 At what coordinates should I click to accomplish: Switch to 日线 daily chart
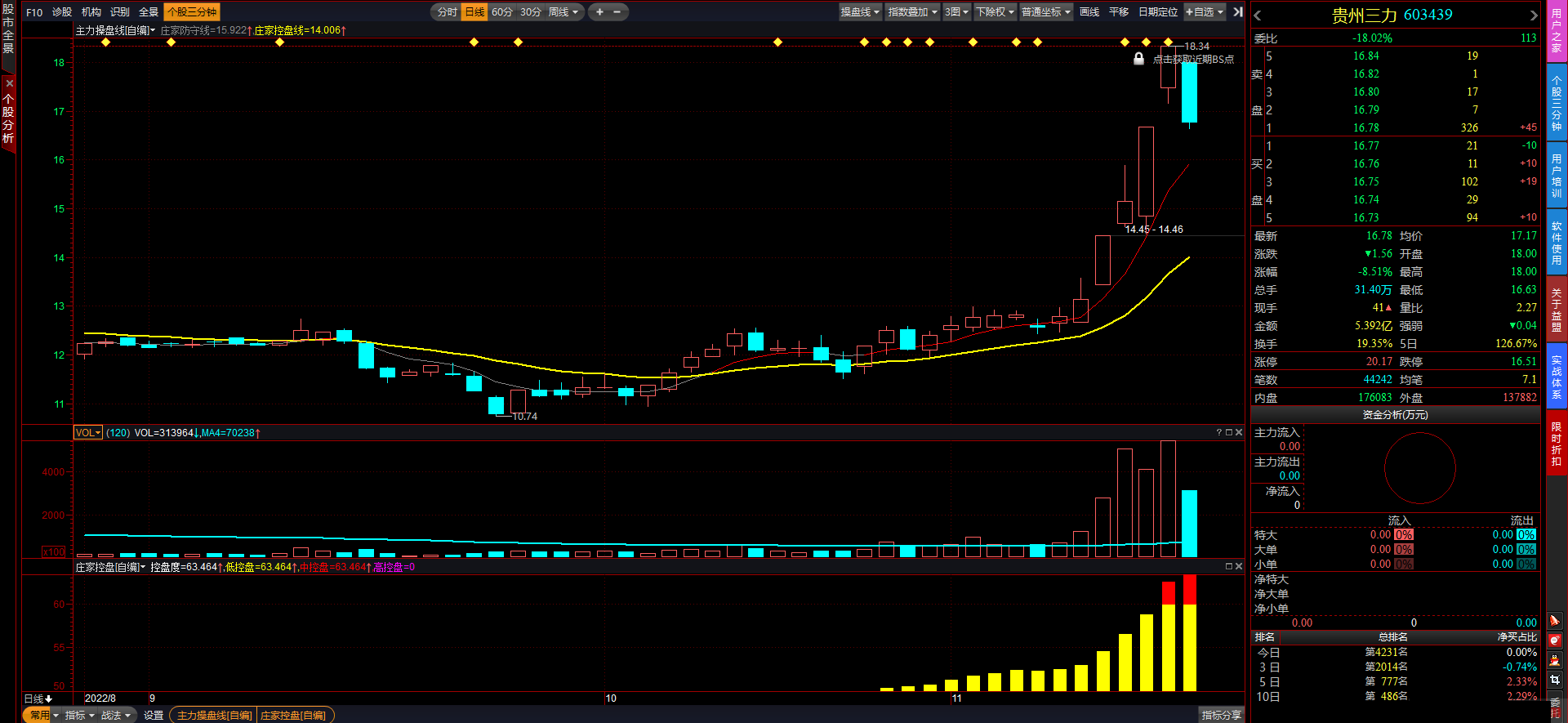(x=474, y=12)
